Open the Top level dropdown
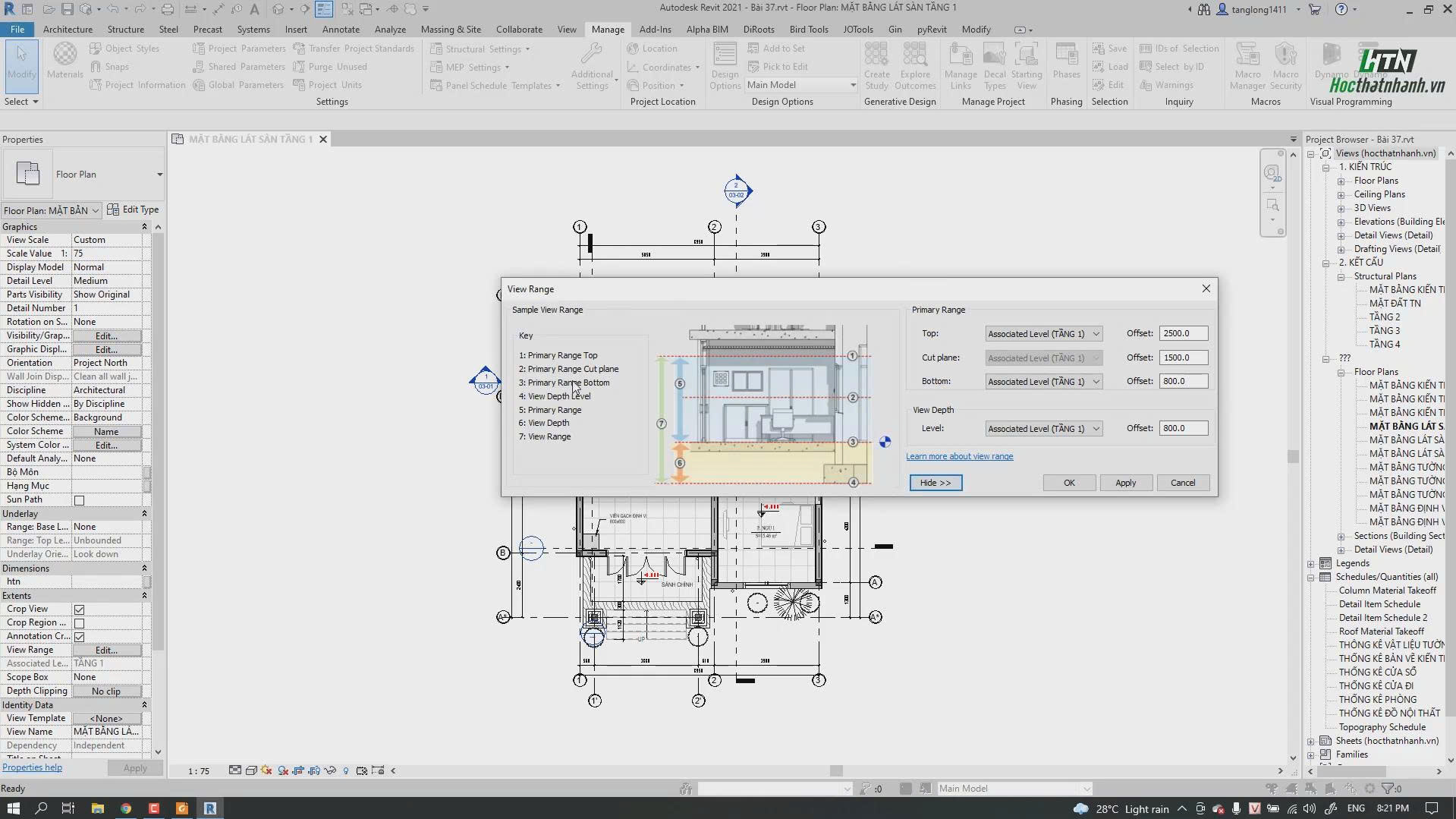The height and width of the screenshot is (819, 1456). (x=1043, y=334)
